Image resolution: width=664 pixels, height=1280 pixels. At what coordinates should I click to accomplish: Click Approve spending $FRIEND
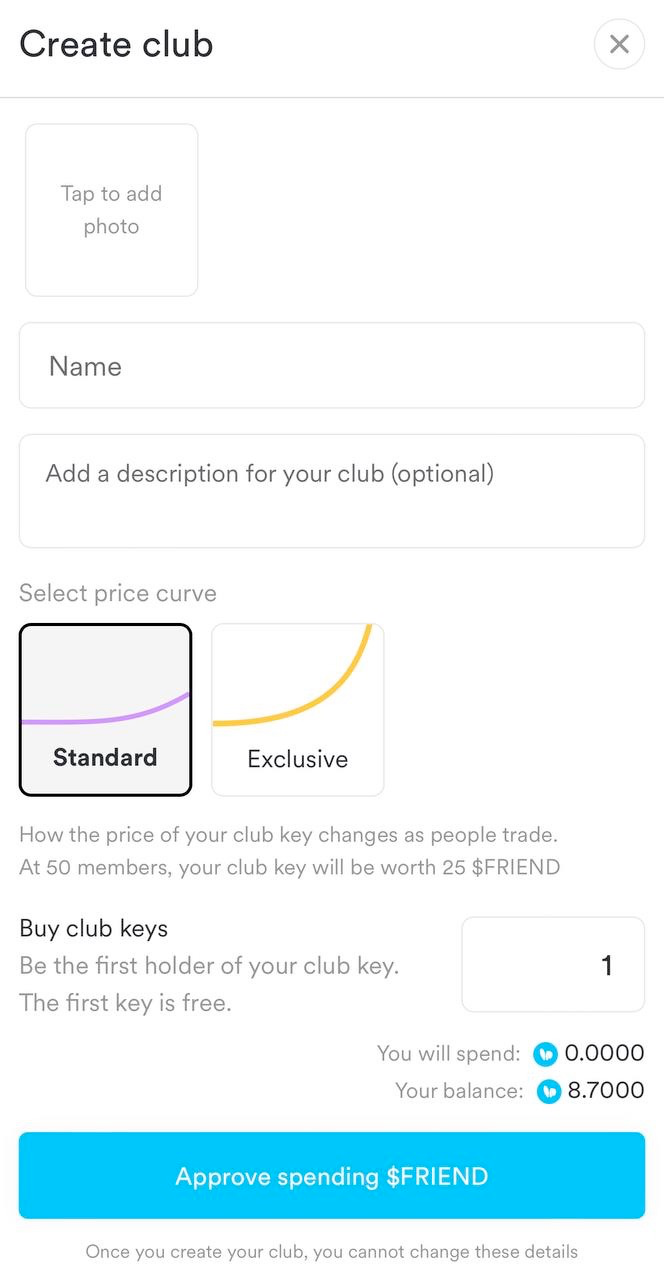[331, 1176]
